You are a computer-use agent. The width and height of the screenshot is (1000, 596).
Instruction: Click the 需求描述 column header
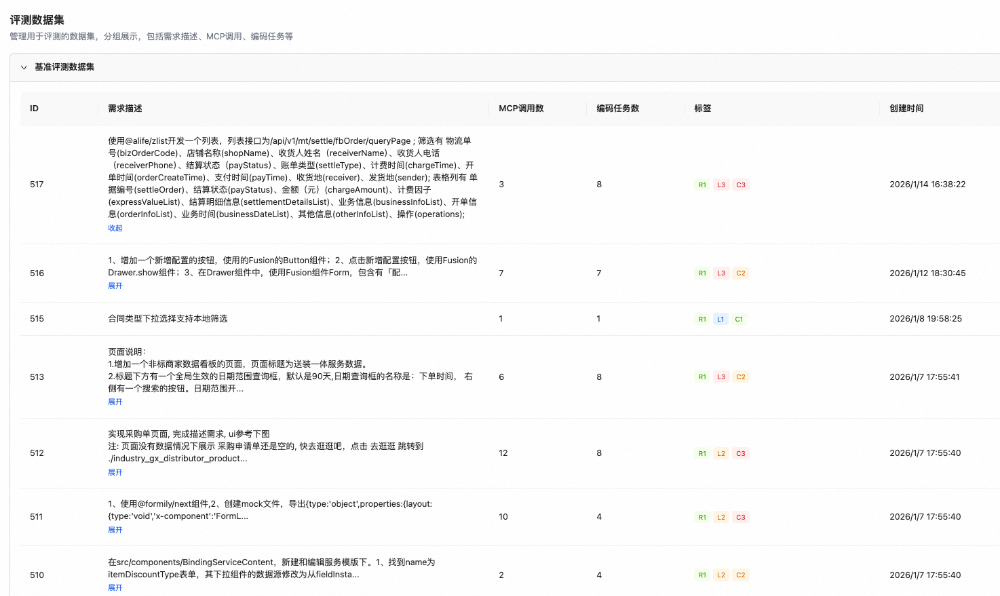point(125,108)
